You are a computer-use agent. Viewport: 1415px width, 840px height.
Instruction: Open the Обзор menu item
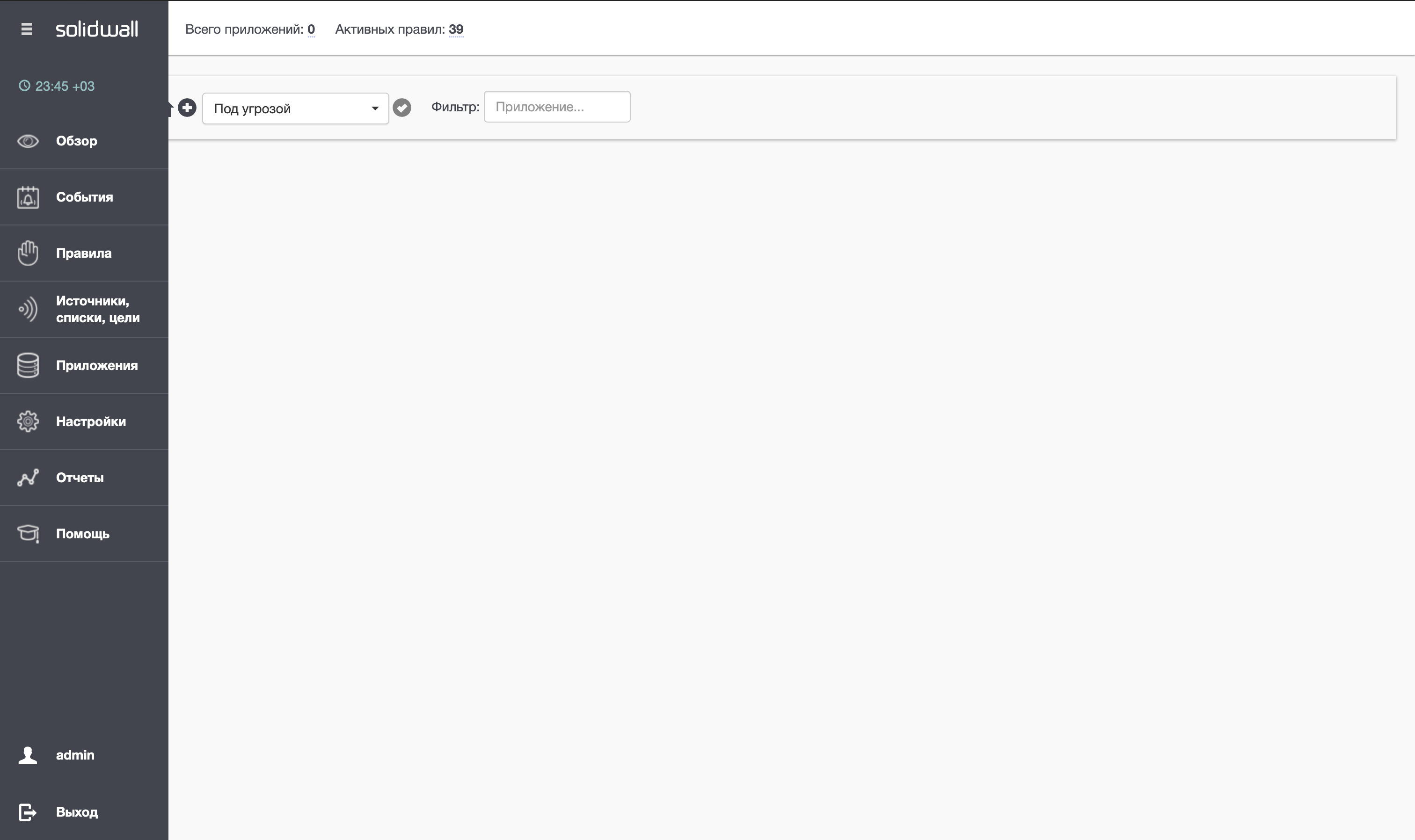point(84,141)
